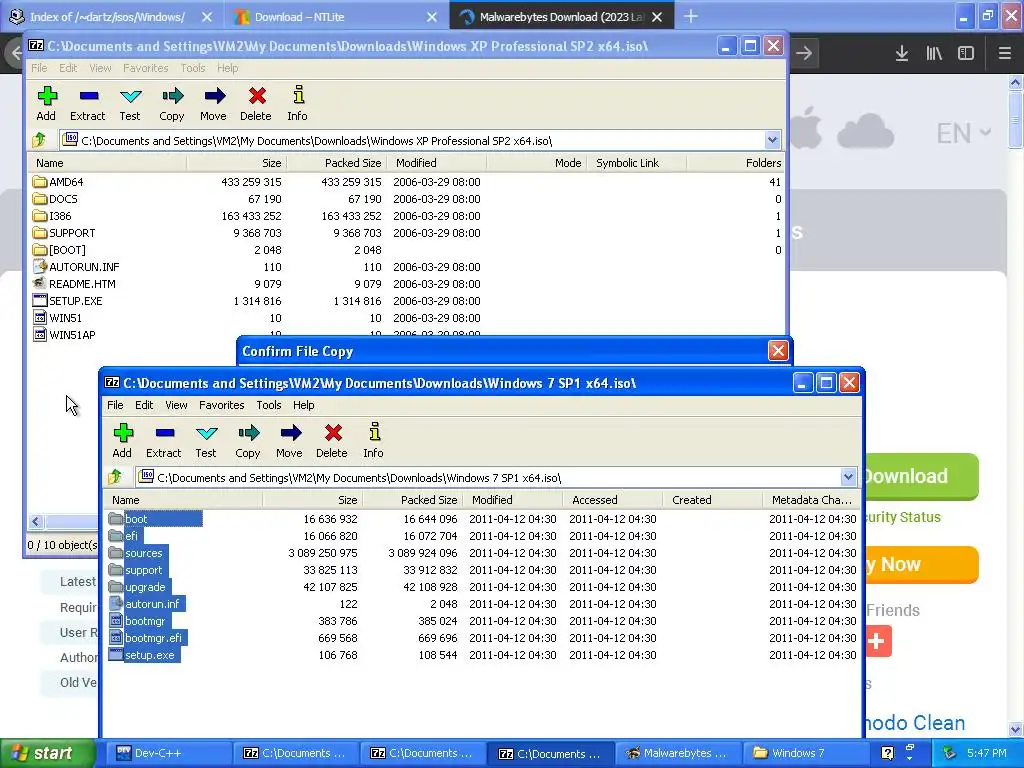
Task: Open the Start menu
Action: click(x=47, y=753)
